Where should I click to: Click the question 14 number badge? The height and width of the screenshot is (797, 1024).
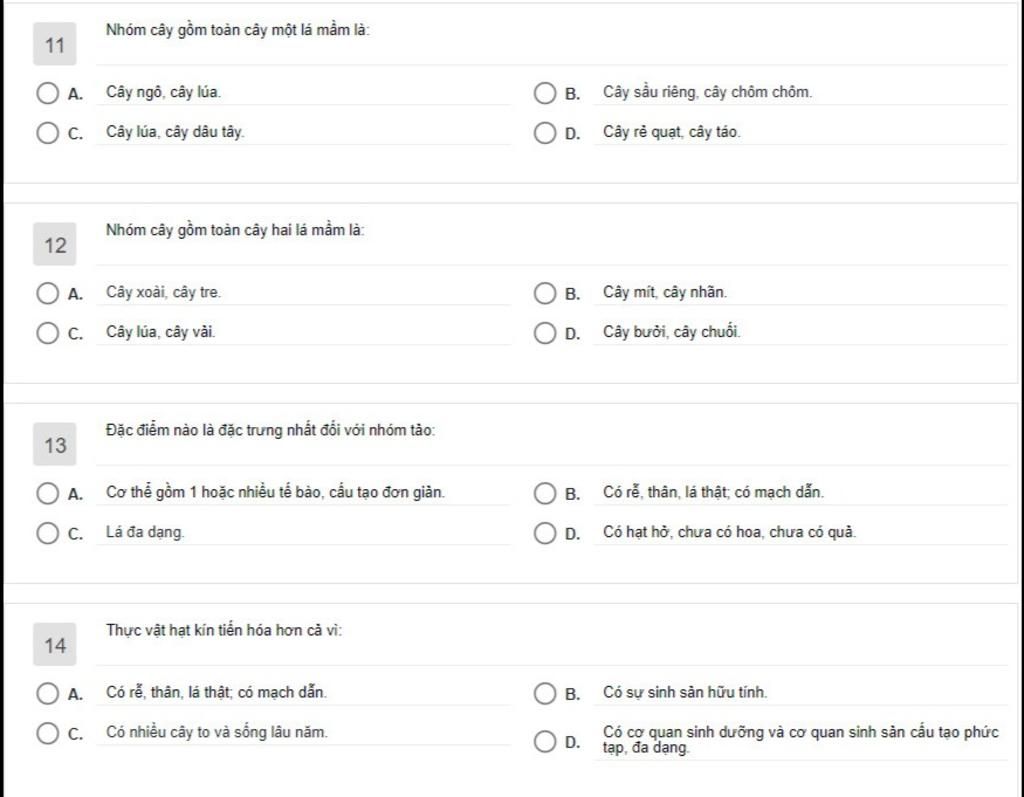(55, 646)
